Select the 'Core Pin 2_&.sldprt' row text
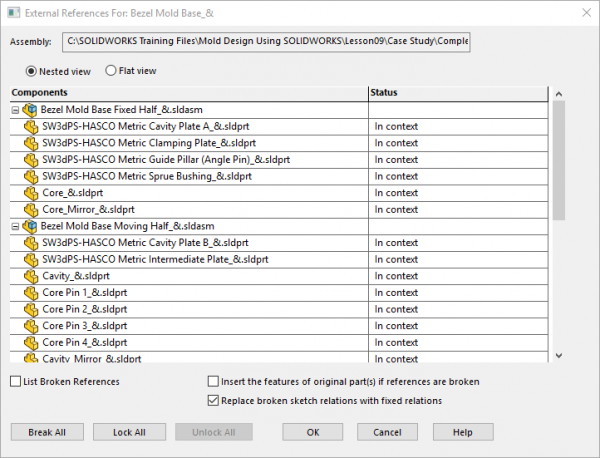The width and height of the screenshot is (600, 458). pos(85,309)
